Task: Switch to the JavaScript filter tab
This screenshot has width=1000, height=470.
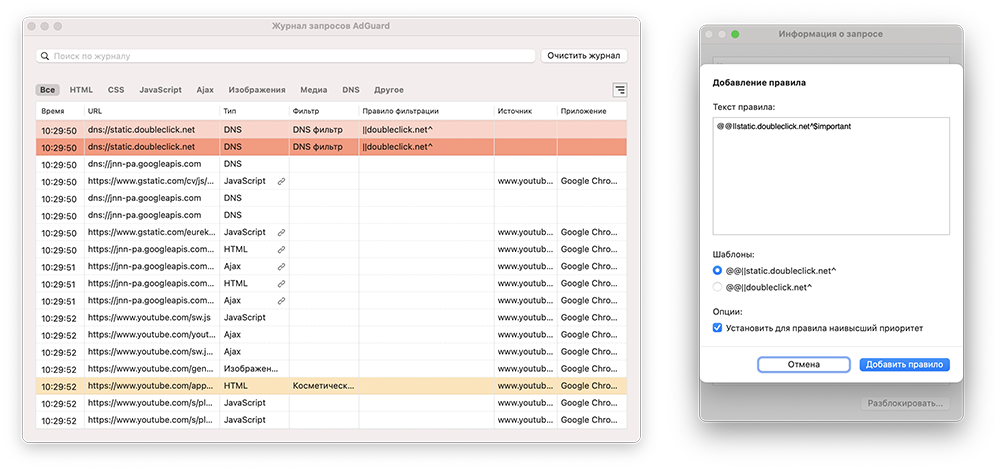Action: point(161,90)
